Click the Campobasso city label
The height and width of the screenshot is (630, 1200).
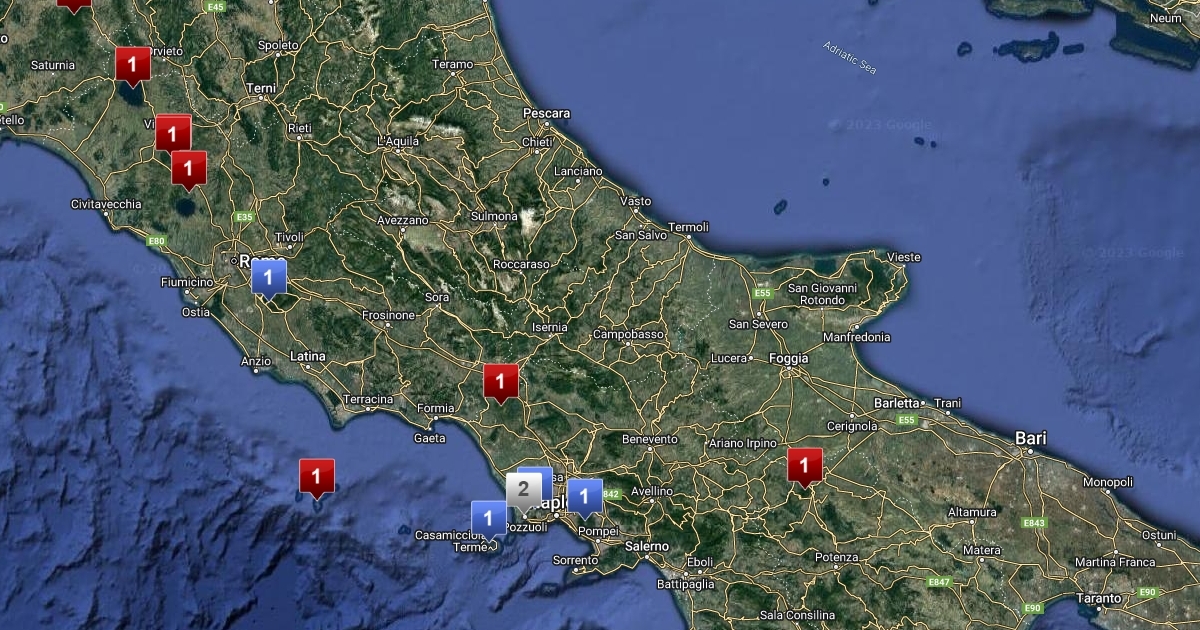pos(629,334)
